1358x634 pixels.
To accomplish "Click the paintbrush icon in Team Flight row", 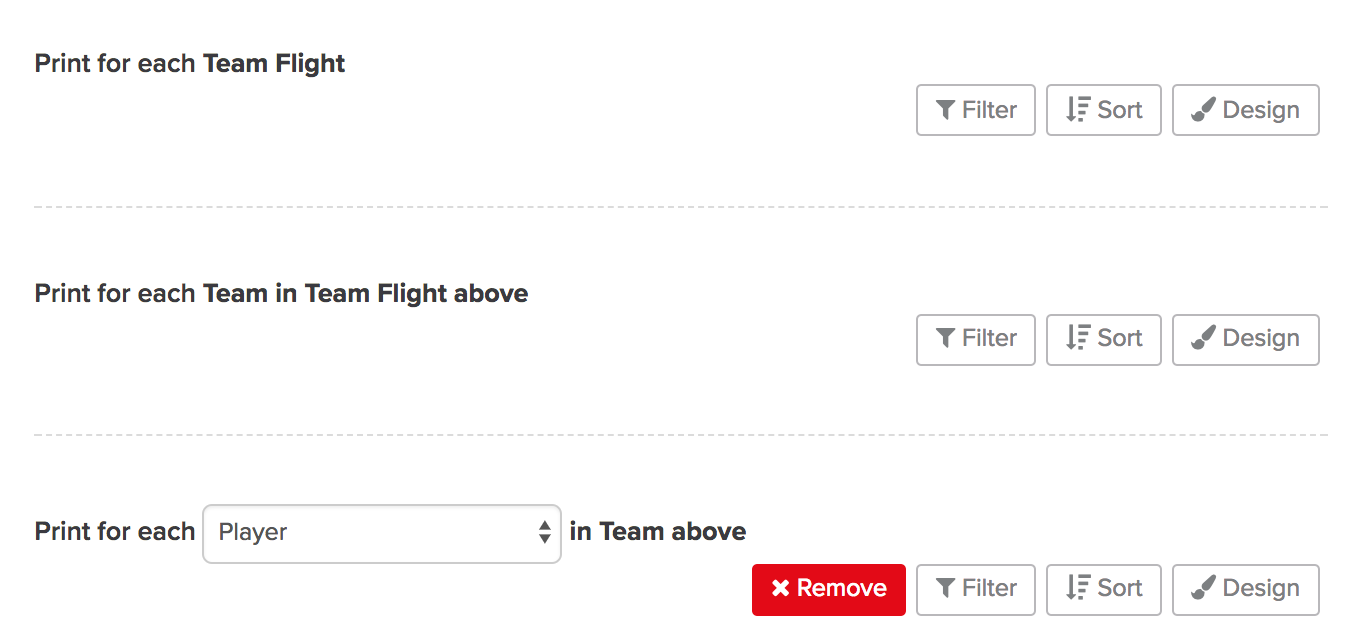I will tap(1204, 110).
